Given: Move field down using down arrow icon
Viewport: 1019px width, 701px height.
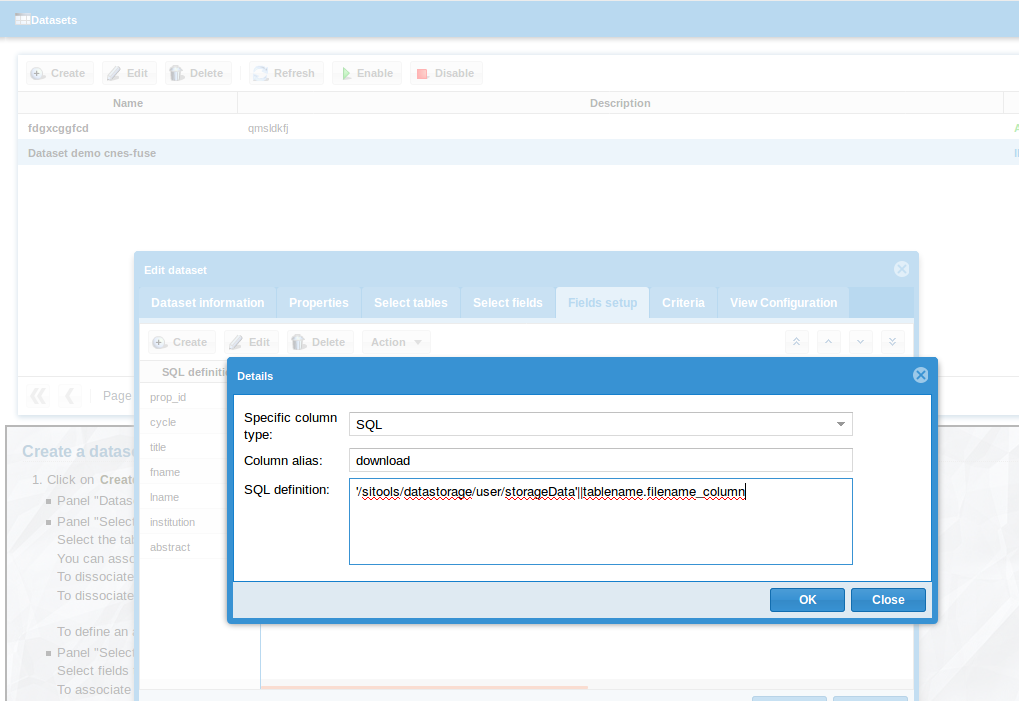Looking at the screenshot, I should coord(861,341).
